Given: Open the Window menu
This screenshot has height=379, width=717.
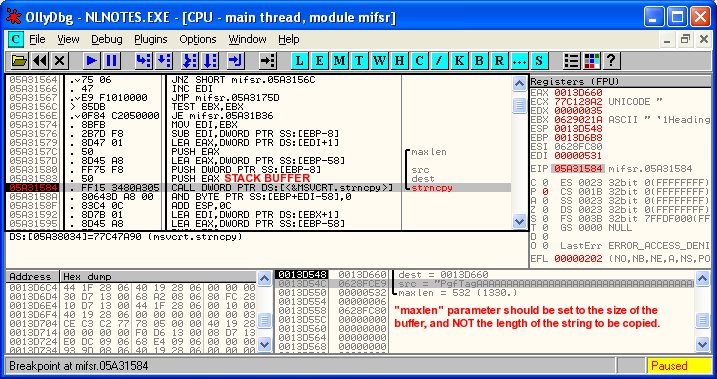Looking at the screenshot, I should 247,40.
